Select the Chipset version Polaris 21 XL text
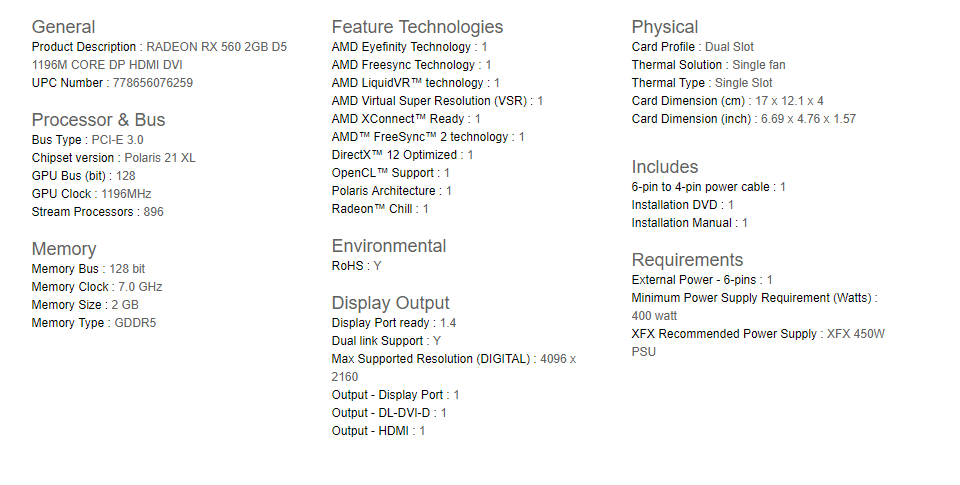 (x=113, y=158)
